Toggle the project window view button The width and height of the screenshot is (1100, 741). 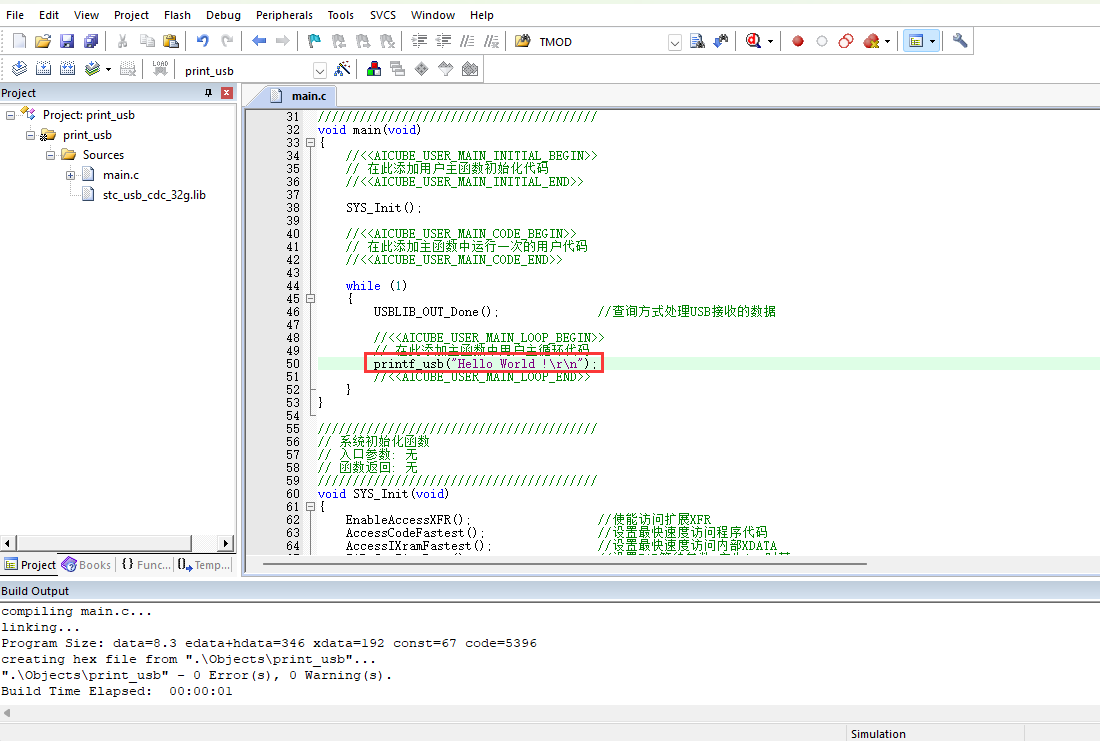[914, 41]
